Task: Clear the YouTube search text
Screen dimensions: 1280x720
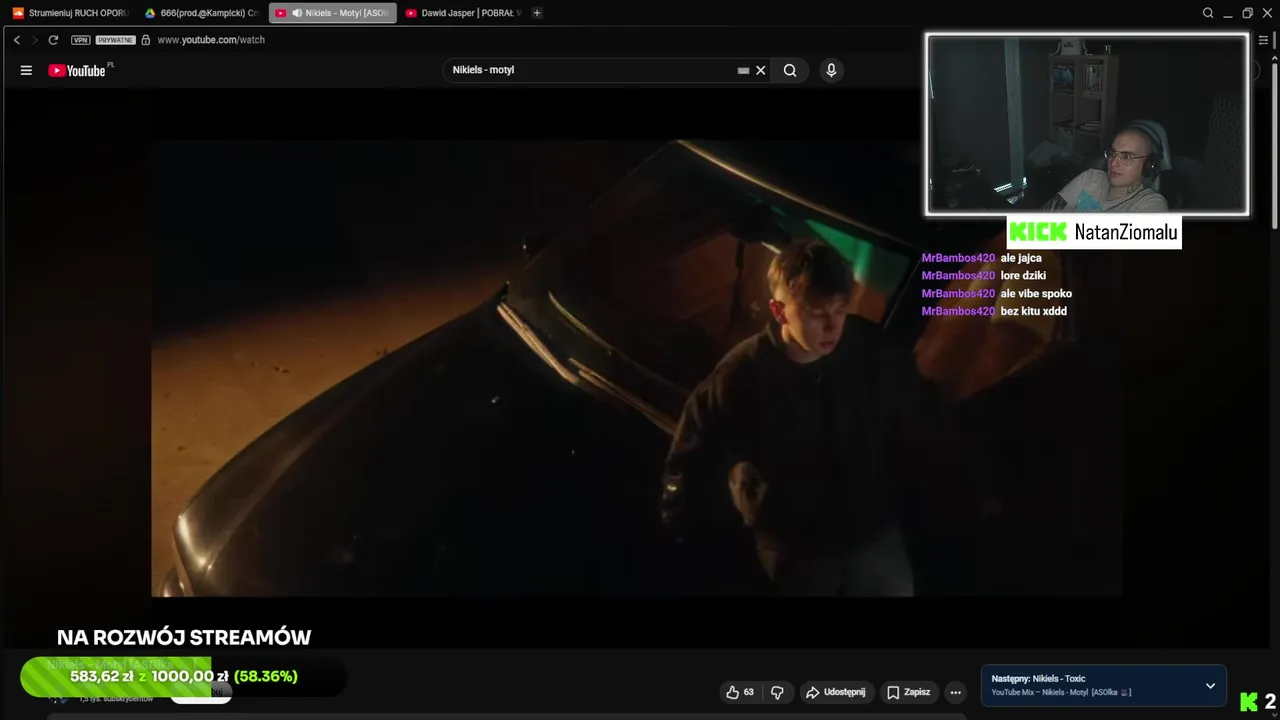Action: pos(761,70)
